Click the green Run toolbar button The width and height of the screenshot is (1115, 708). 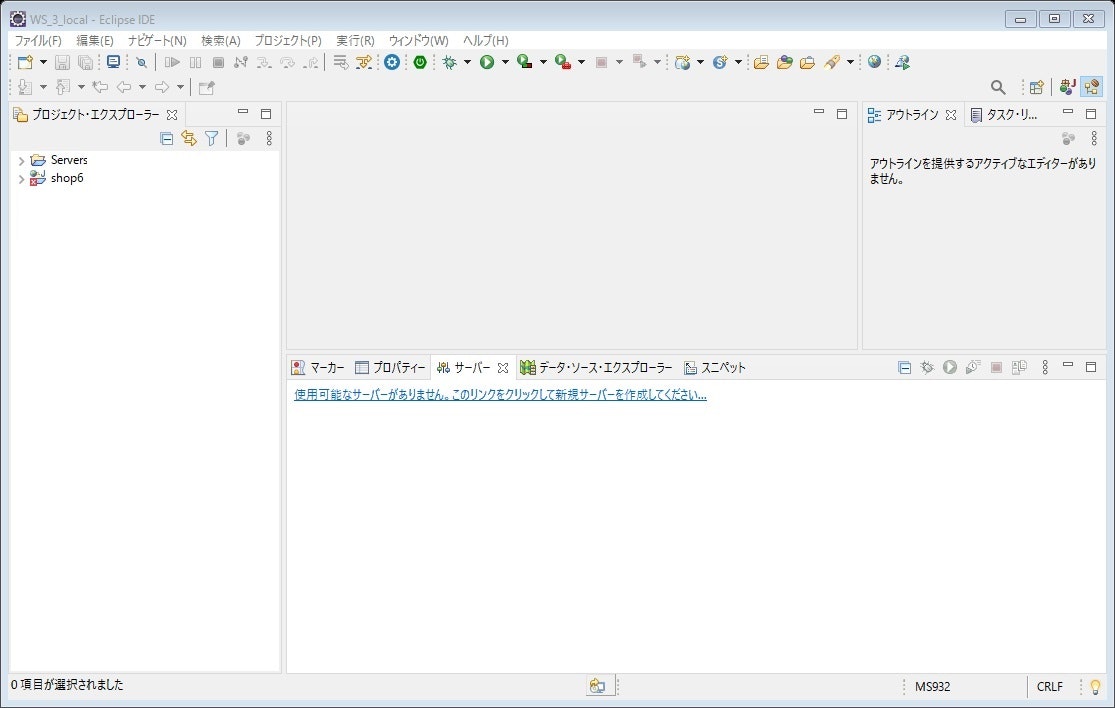coord(487,63)
